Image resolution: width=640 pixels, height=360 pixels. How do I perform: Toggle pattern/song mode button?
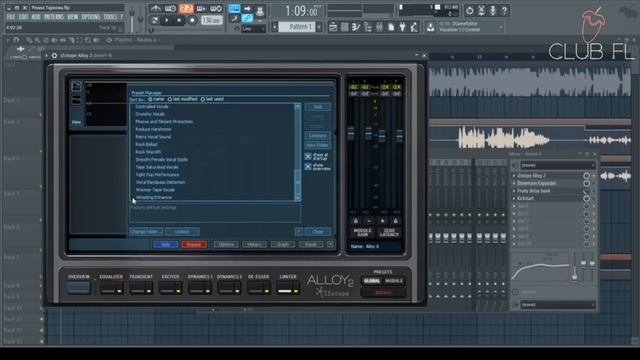pos(155,20)
